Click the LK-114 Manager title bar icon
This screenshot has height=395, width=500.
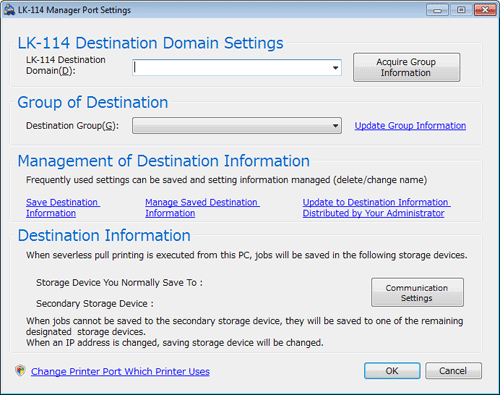point(9,10)
